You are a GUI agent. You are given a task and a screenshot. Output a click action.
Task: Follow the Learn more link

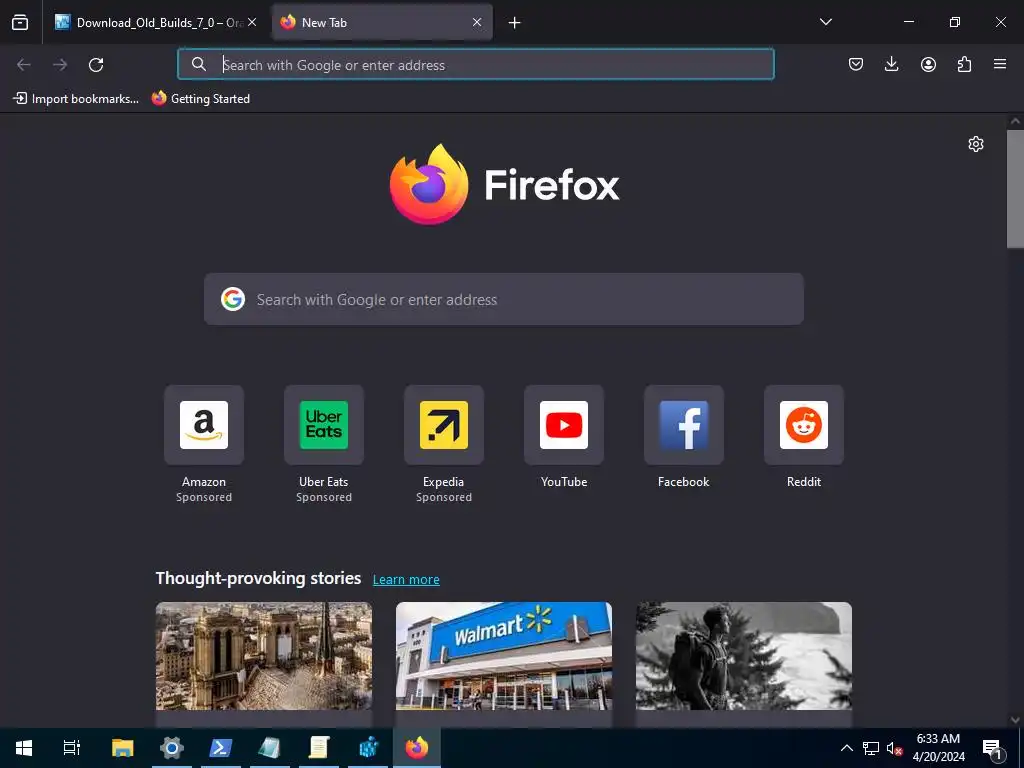tap(406, 579)
